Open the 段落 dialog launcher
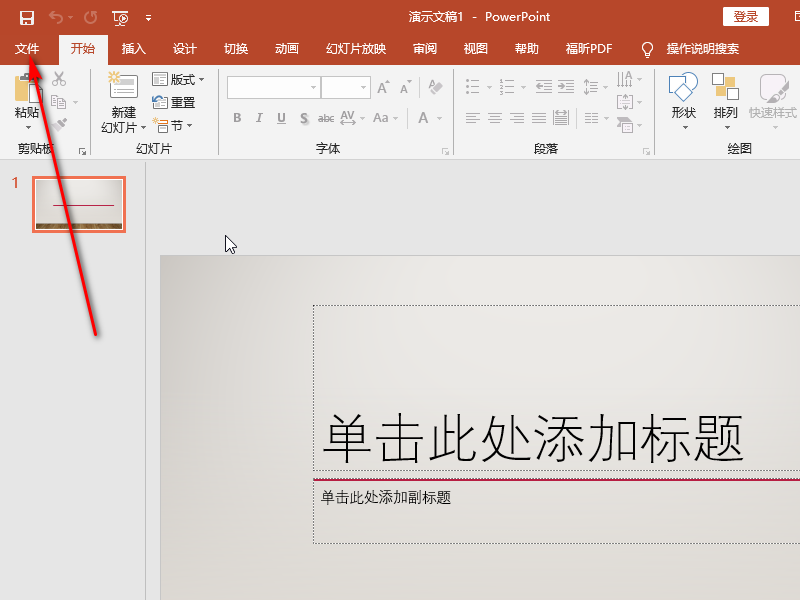The height and width of the screenshot is (600, 800). pos(646,152)
